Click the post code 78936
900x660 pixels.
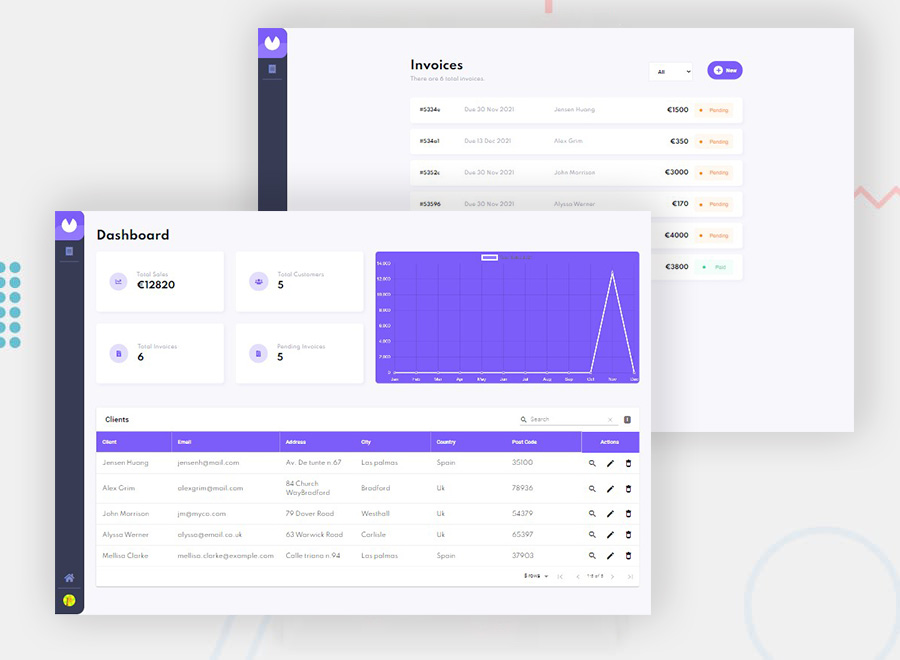[x=522, y=488]
